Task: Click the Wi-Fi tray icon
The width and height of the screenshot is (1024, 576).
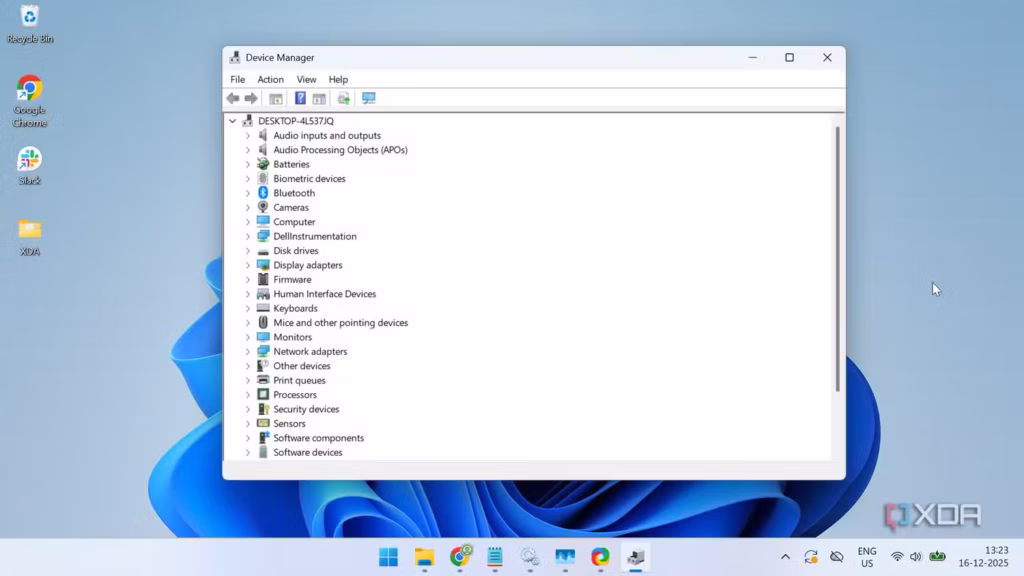Action: pos(897,557)
